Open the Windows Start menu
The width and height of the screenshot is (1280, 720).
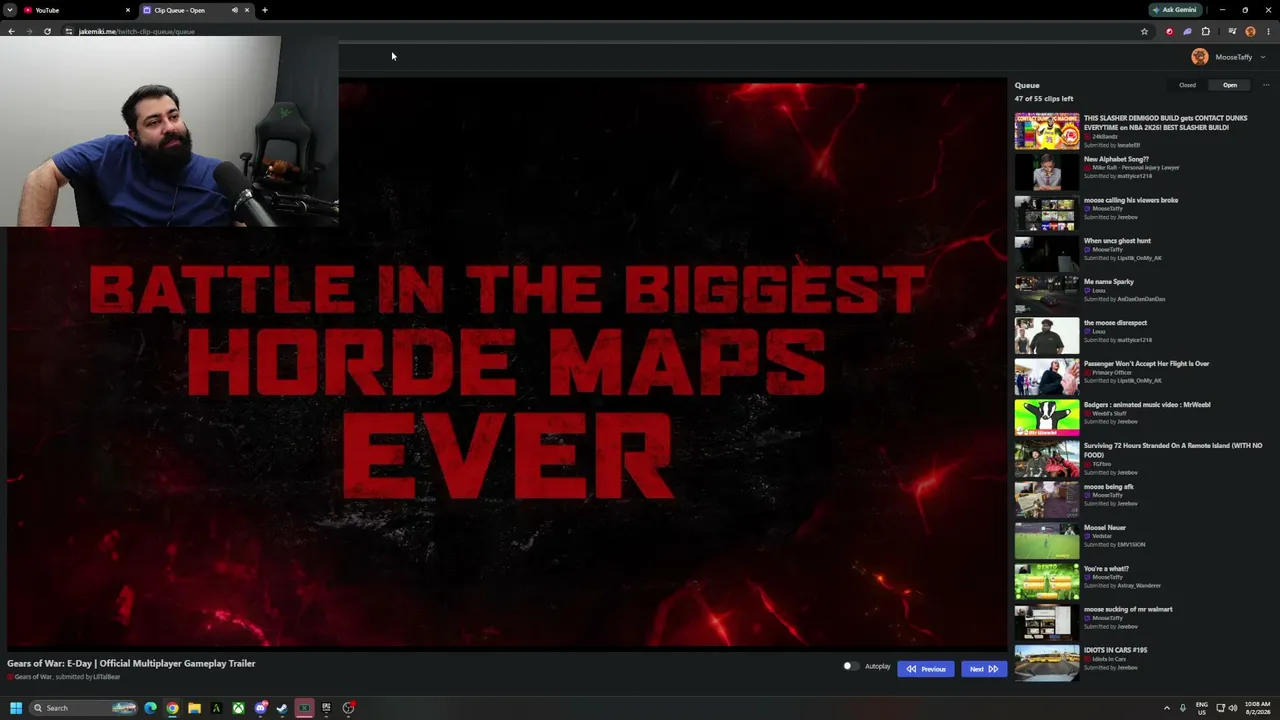click(x=16, y=708)
